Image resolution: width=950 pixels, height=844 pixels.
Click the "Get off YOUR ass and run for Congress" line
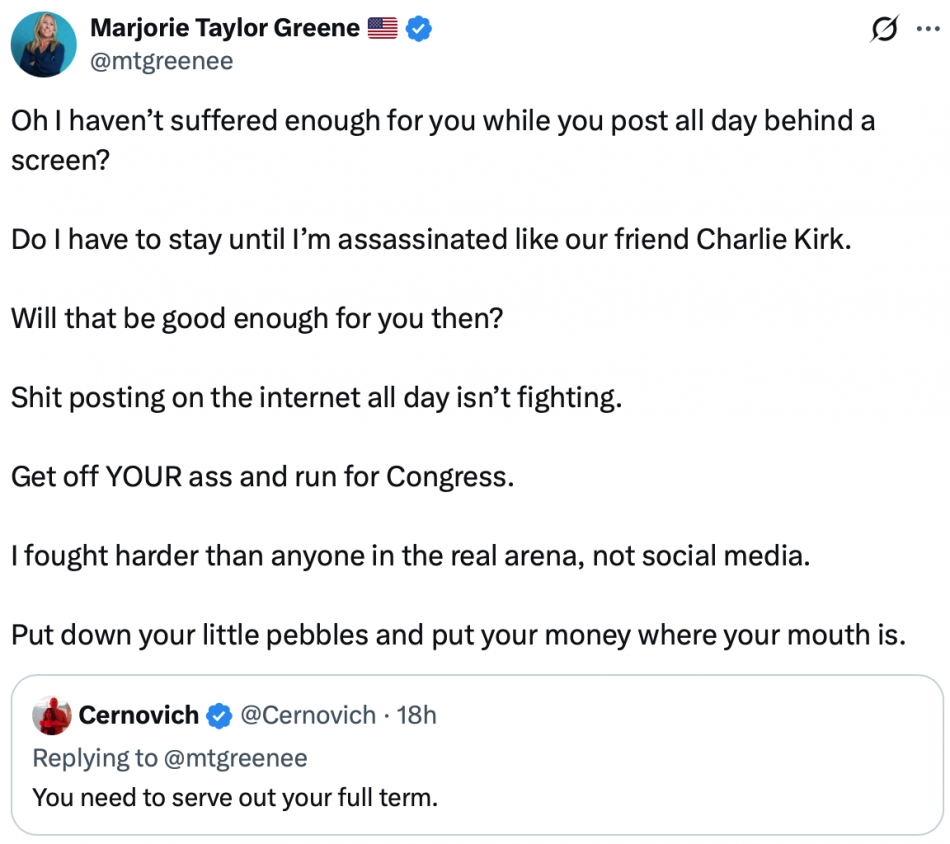click(x=262, y=476)
